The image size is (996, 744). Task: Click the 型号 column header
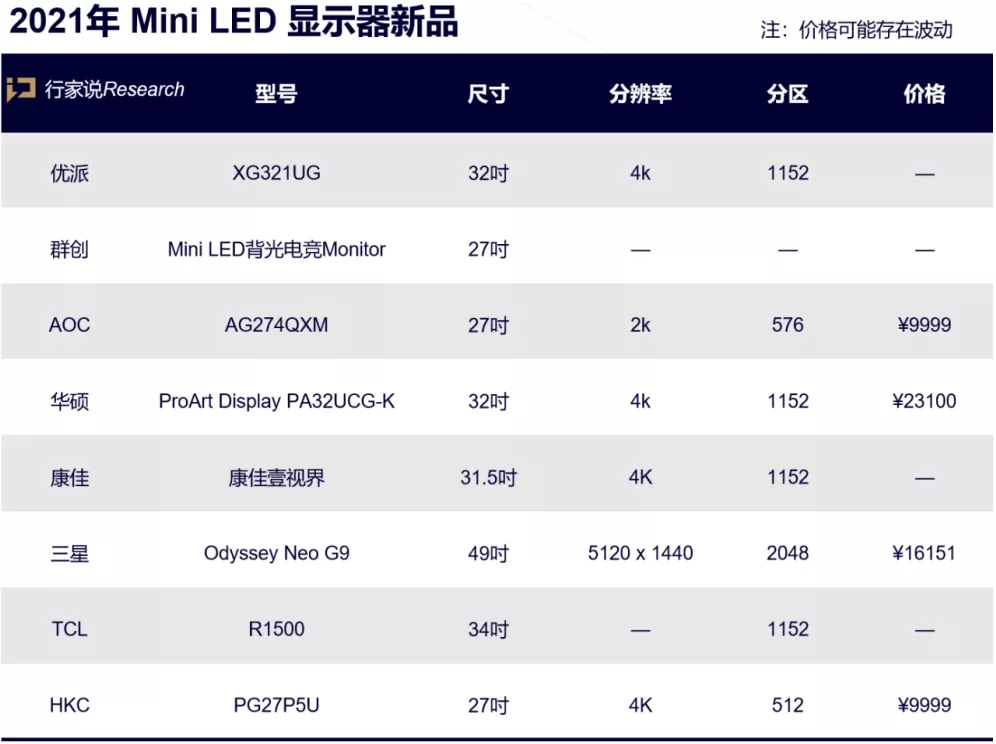(276, 94)
